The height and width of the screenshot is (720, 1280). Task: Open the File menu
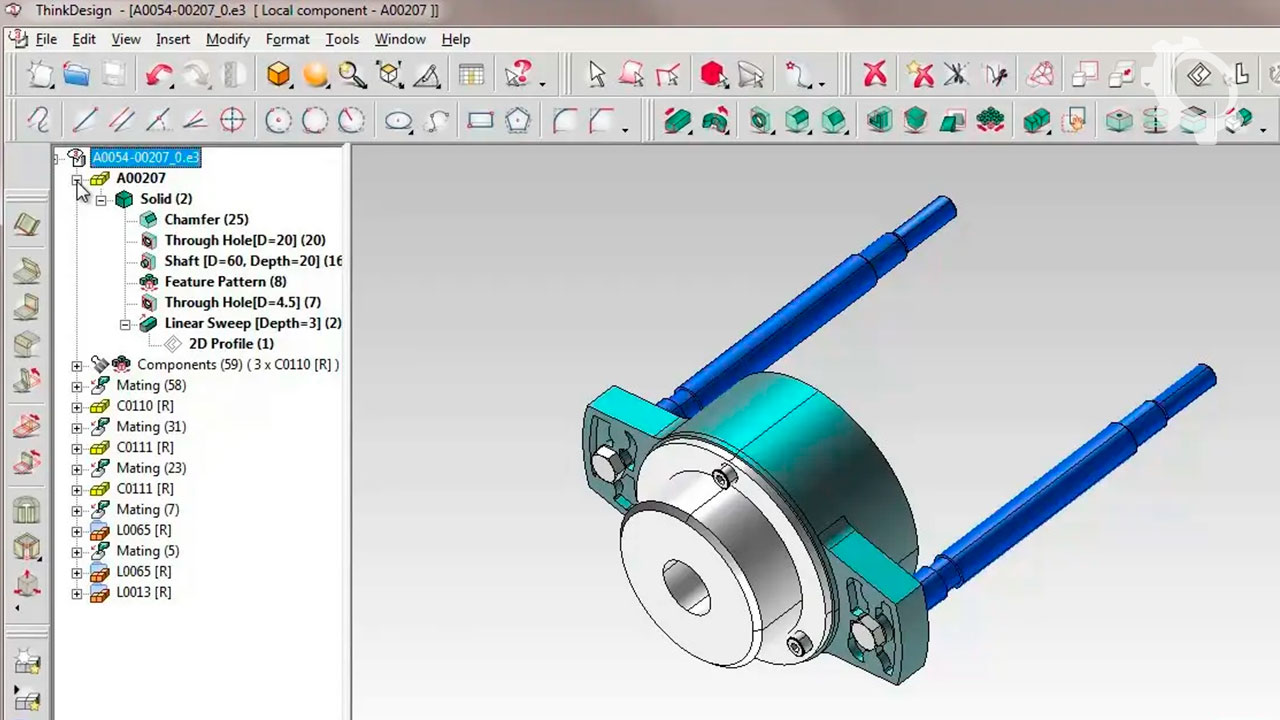click(x=46, y=39)
